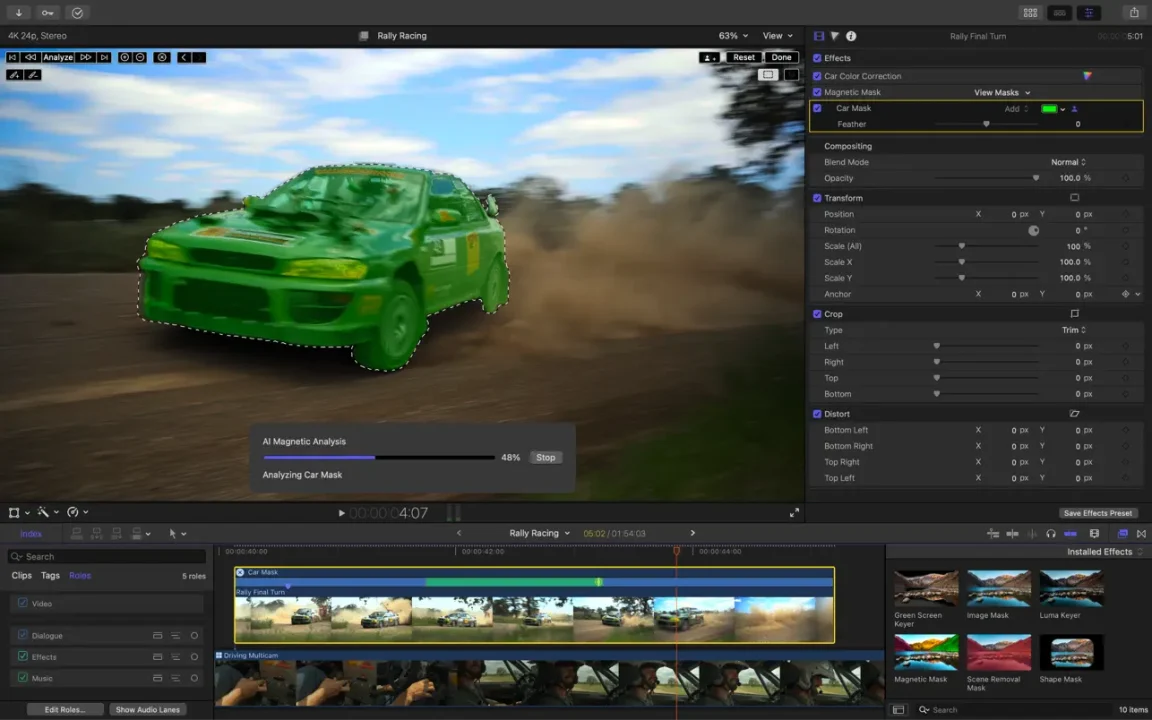Play the viewer clip
The image size is (1152, 720).
pyautogui.click(x=342, y=513)
